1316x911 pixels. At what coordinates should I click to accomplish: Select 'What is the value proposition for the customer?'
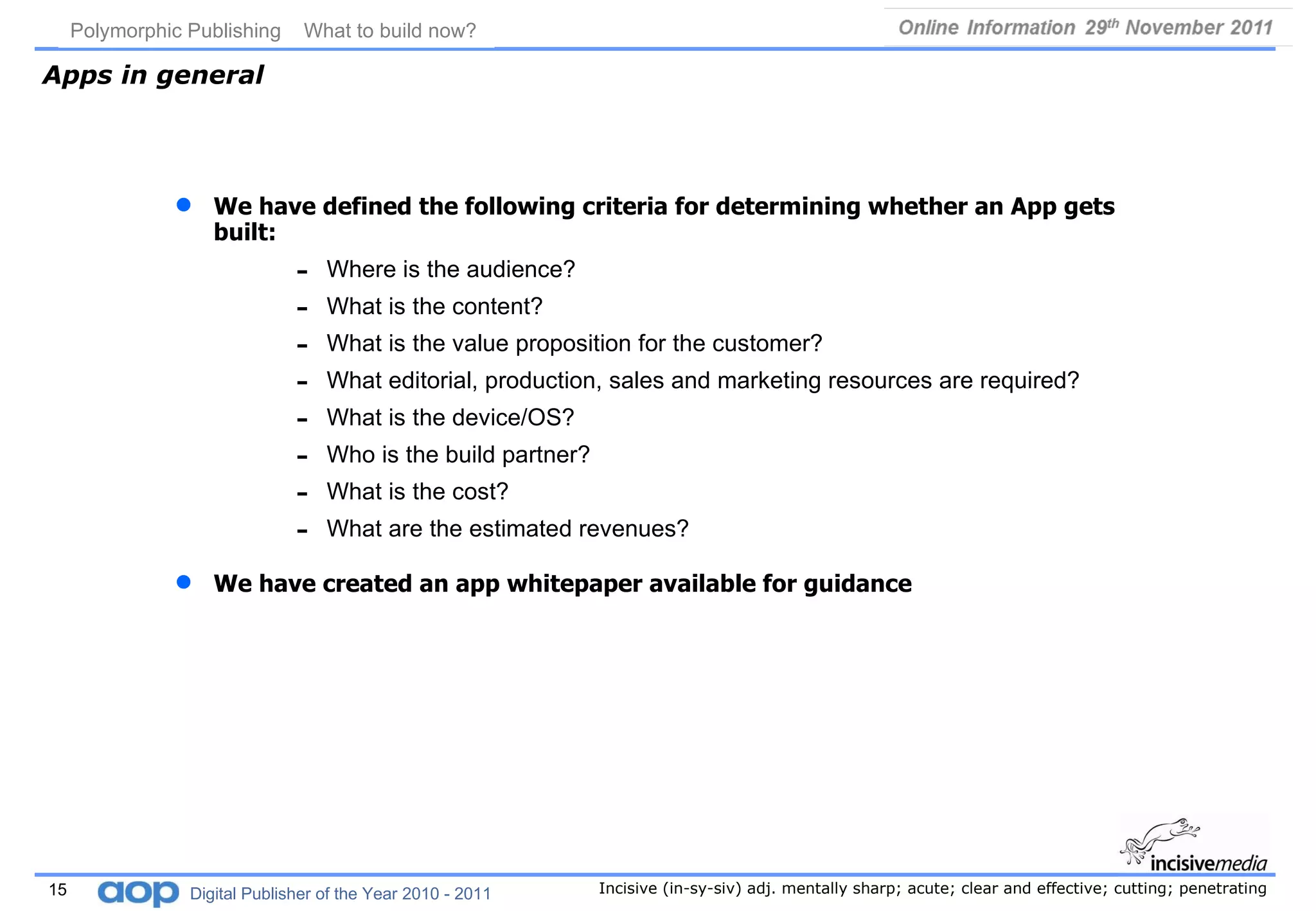(574, 344)
